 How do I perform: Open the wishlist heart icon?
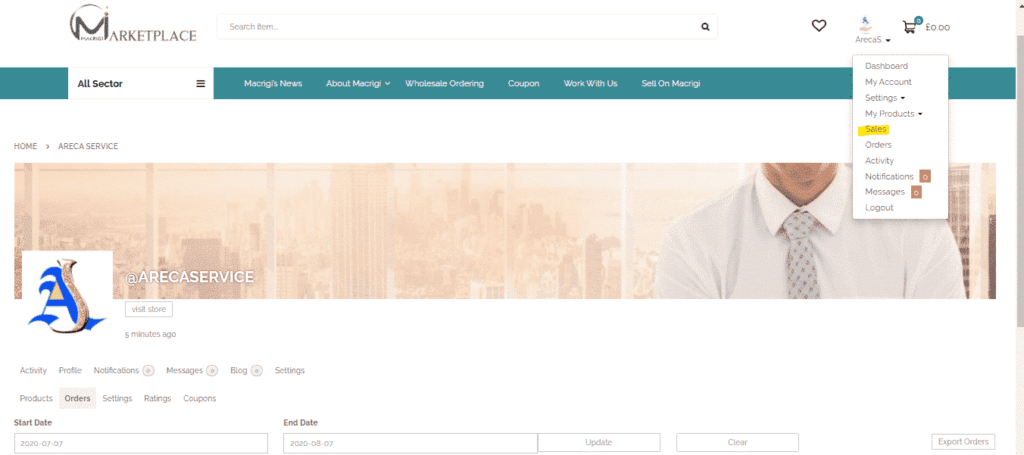pyautogui.click(x=819, y=26)
